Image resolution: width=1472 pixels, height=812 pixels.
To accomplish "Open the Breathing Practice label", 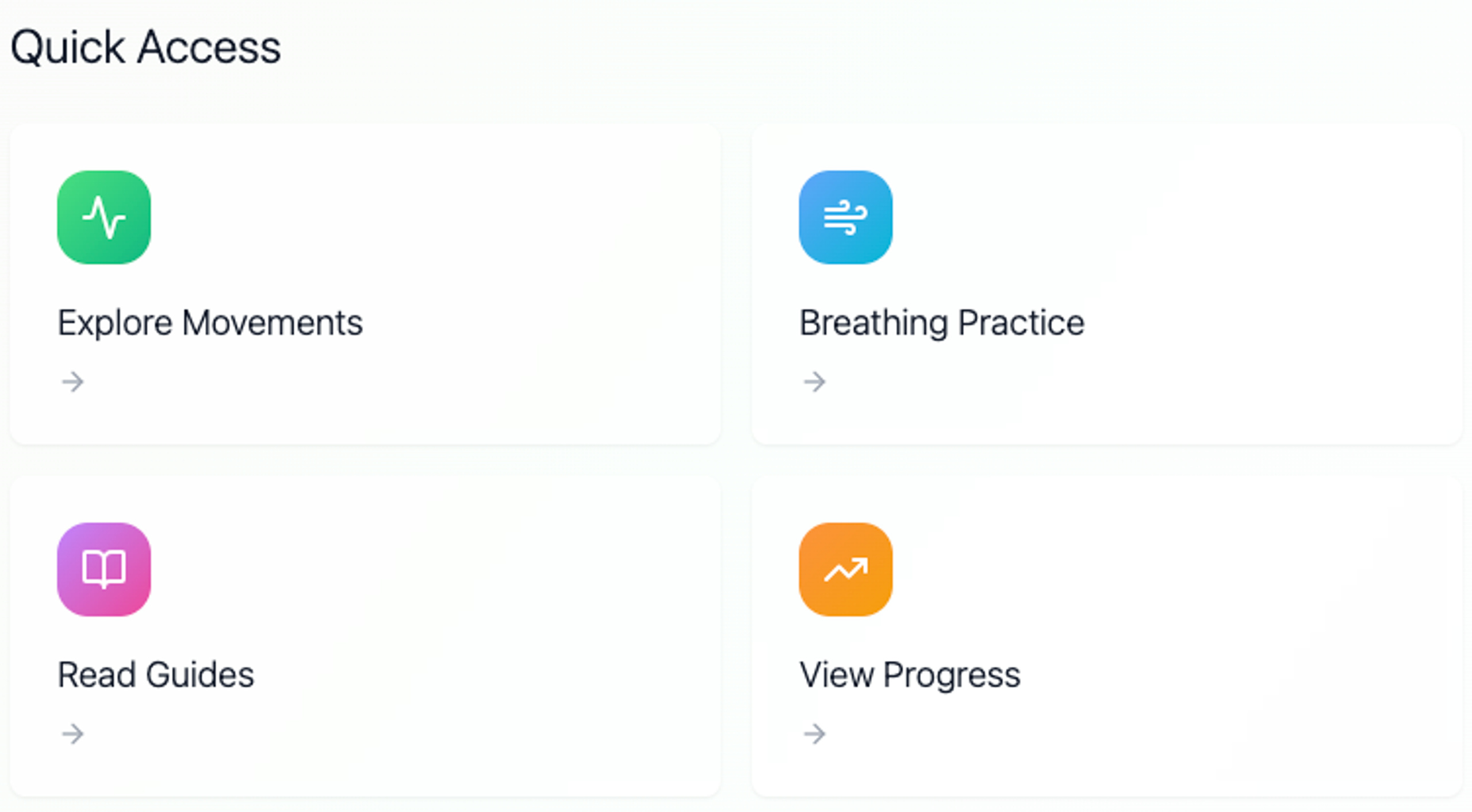I will pyautogui.click(x=942, y=324).
